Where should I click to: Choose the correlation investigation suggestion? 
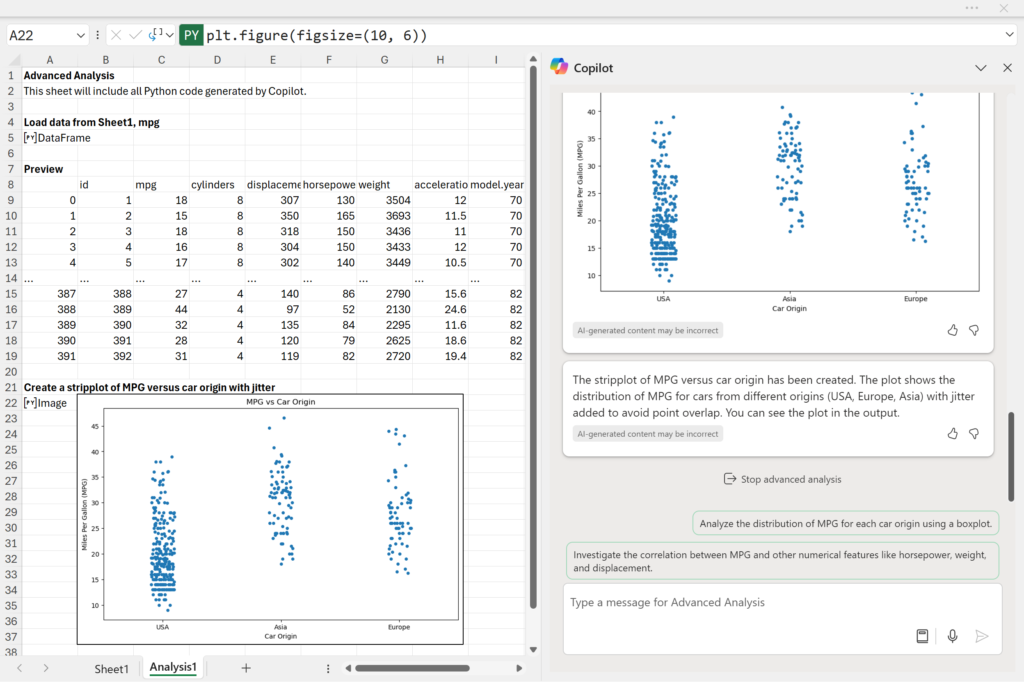point(782,561)
